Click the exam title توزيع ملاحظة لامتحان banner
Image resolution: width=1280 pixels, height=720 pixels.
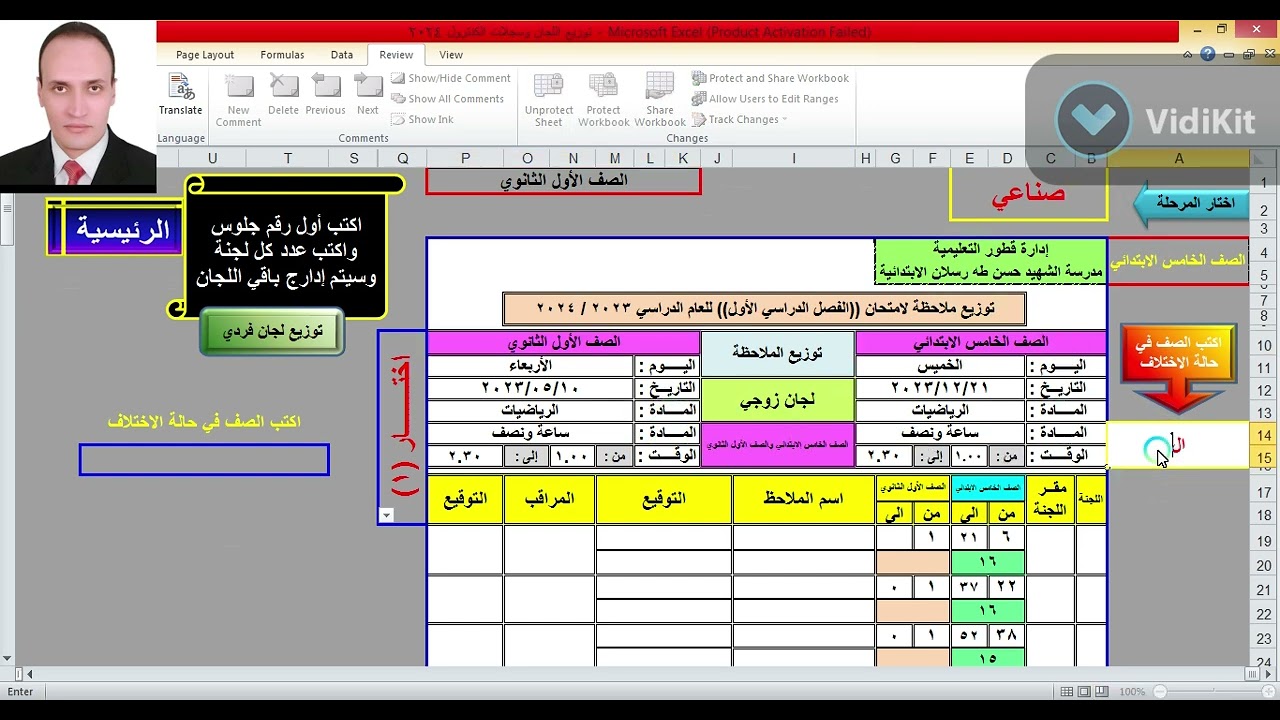(765, 308)
